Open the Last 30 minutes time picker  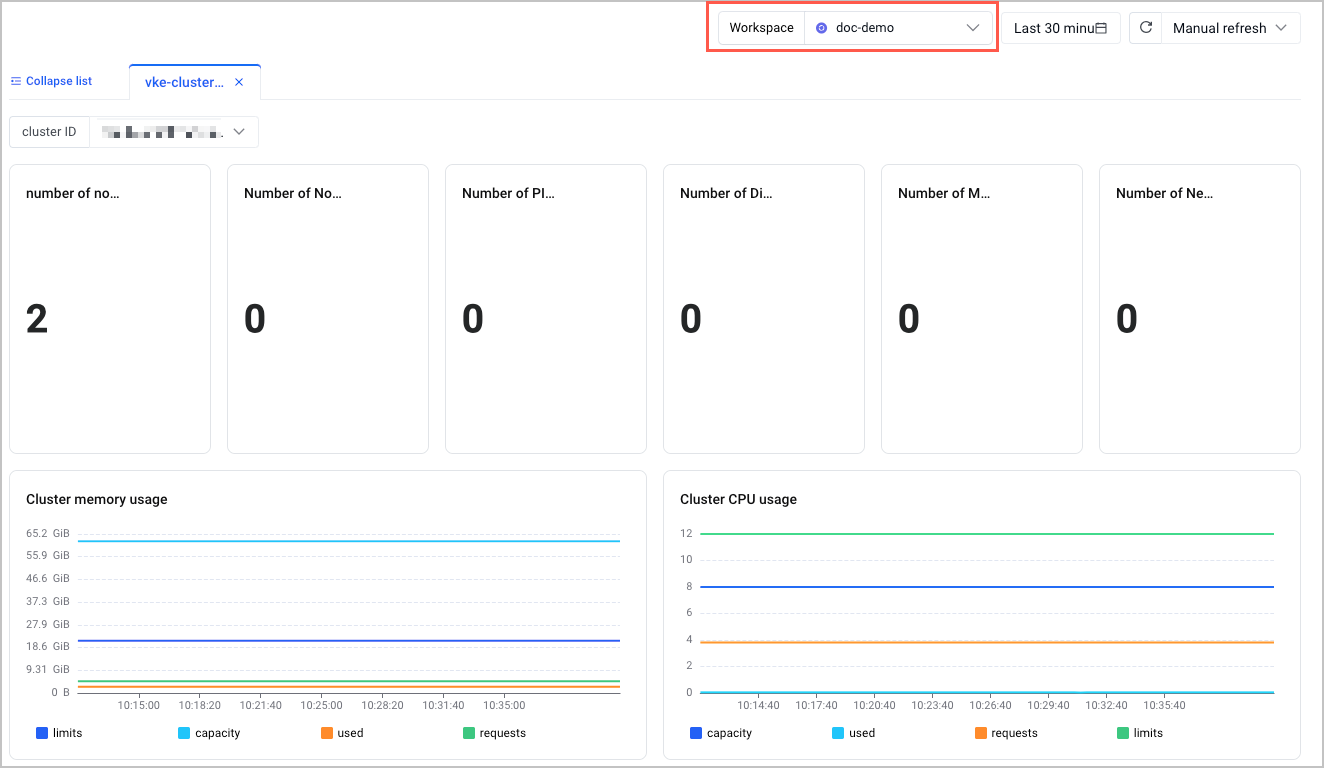[1061, 28]
